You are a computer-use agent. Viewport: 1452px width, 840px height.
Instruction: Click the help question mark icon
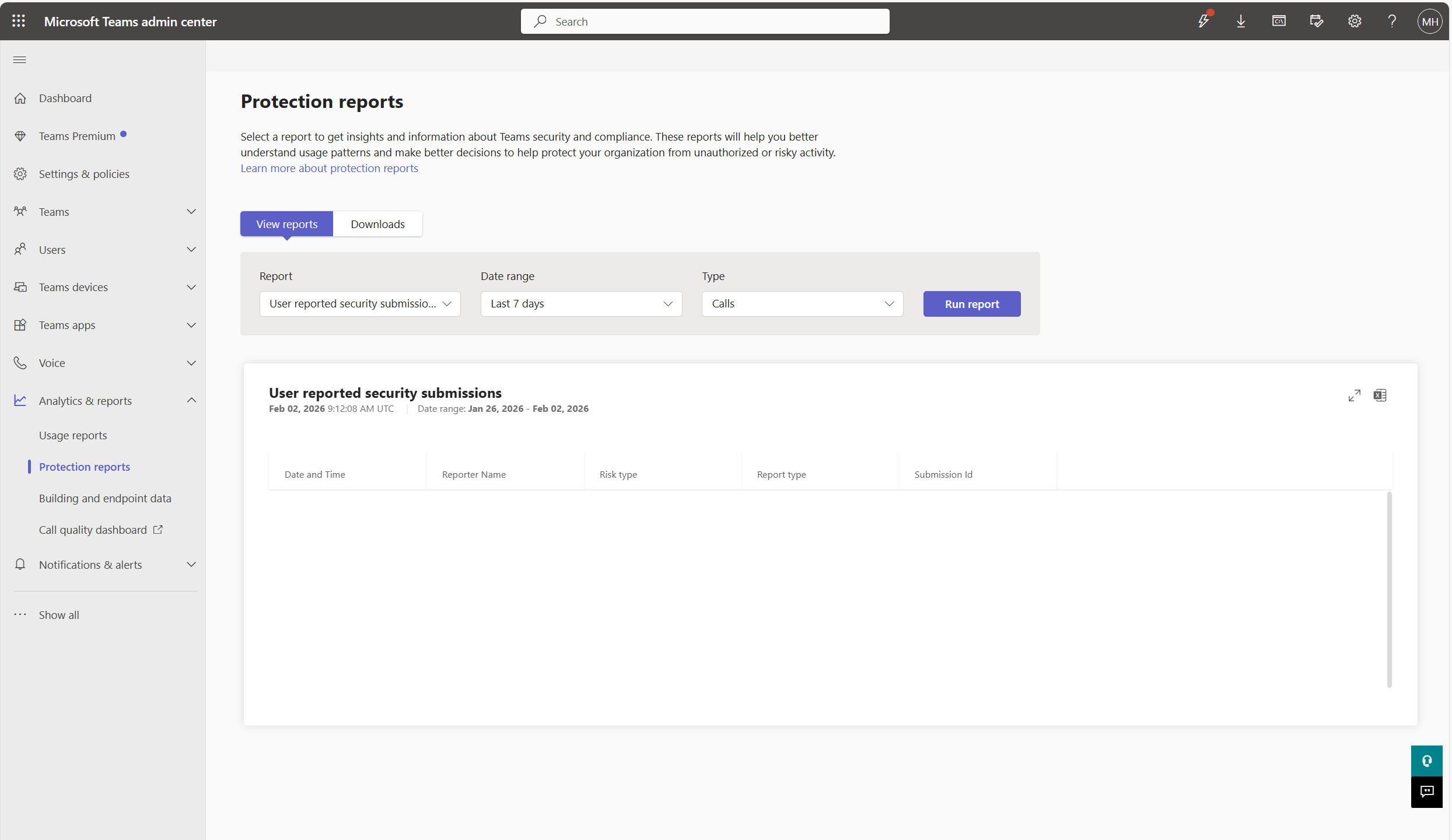(1392, 22)
